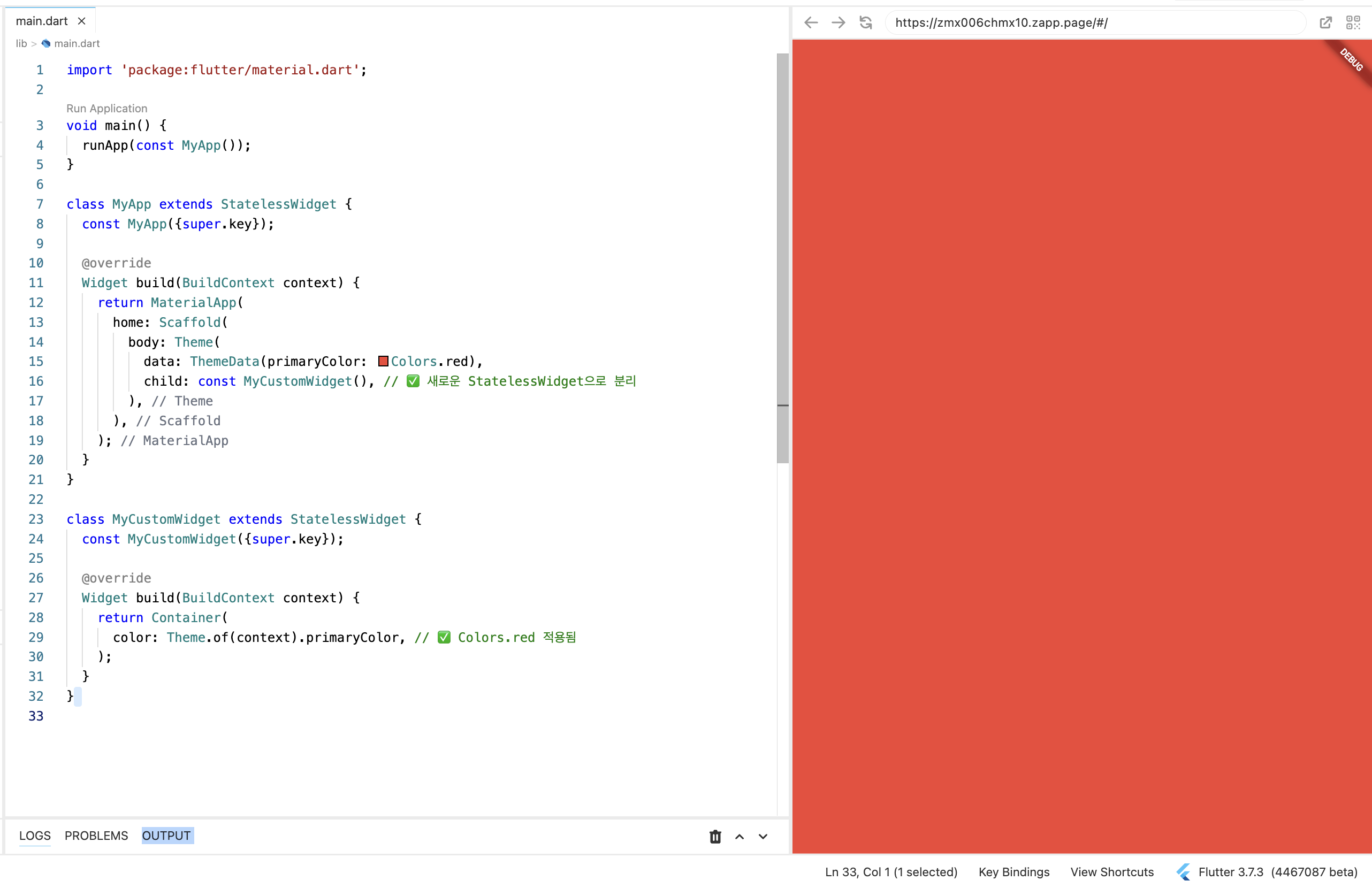
Task: Click the lib breadcrumb segment
Action: tap(21, 44)
